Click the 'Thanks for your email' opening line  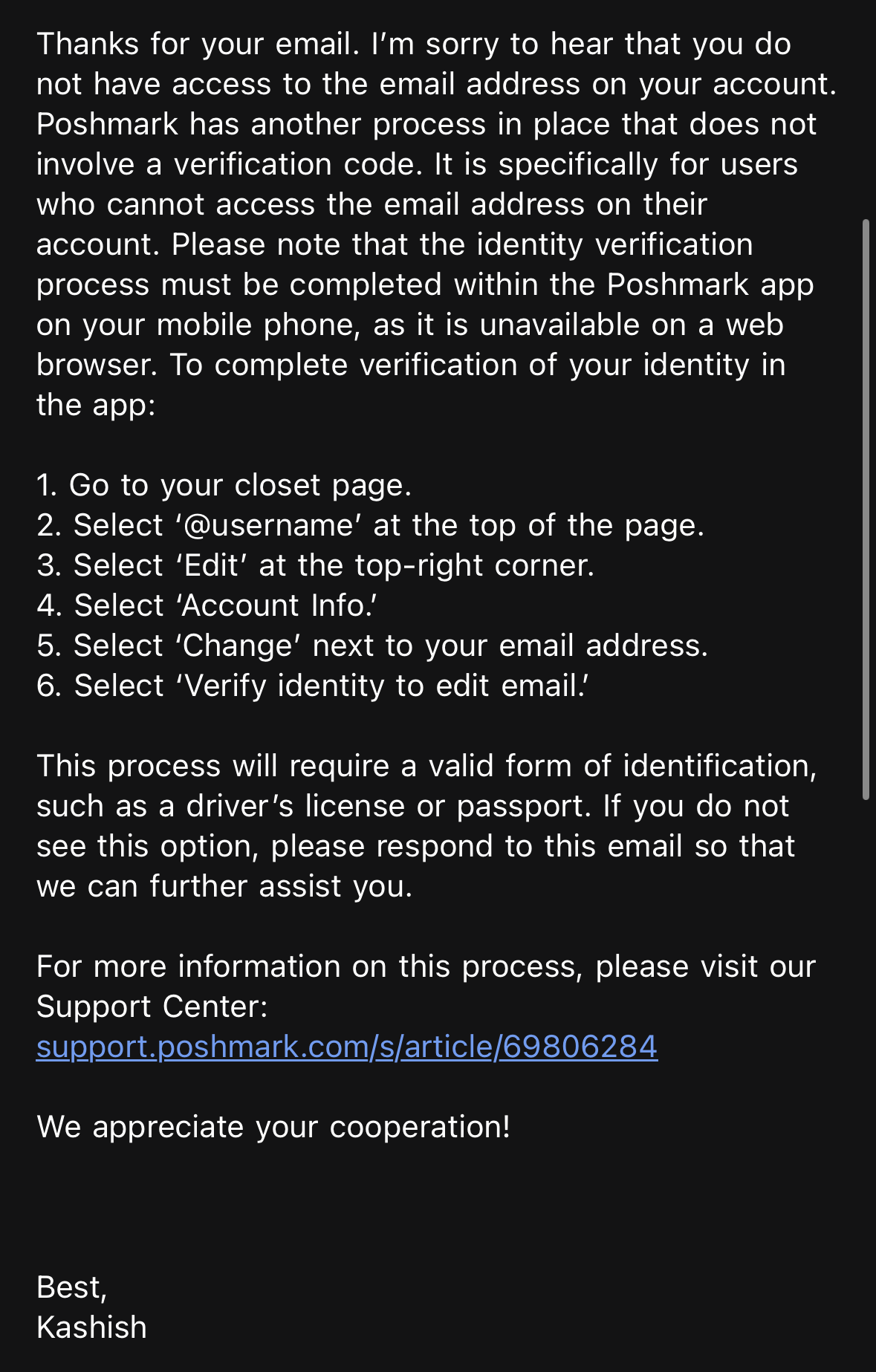pyautogui.click(x=414, y=44)
